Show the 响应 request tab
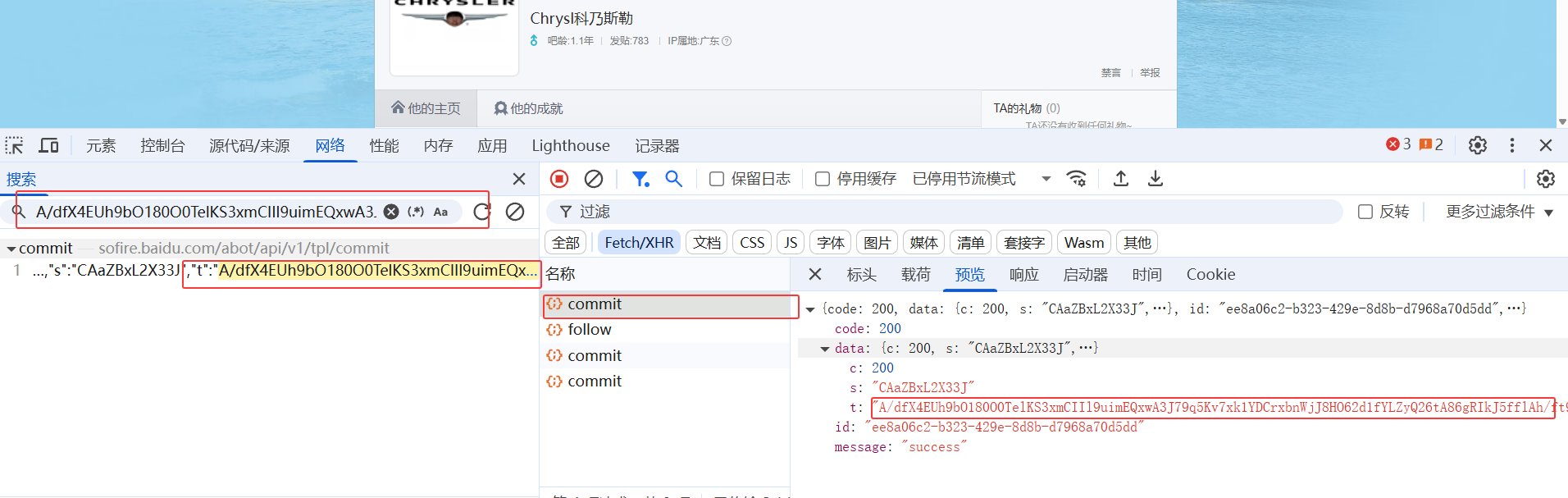The width and height of the screenshot is (1568, 498). [x=1023, y=275]
